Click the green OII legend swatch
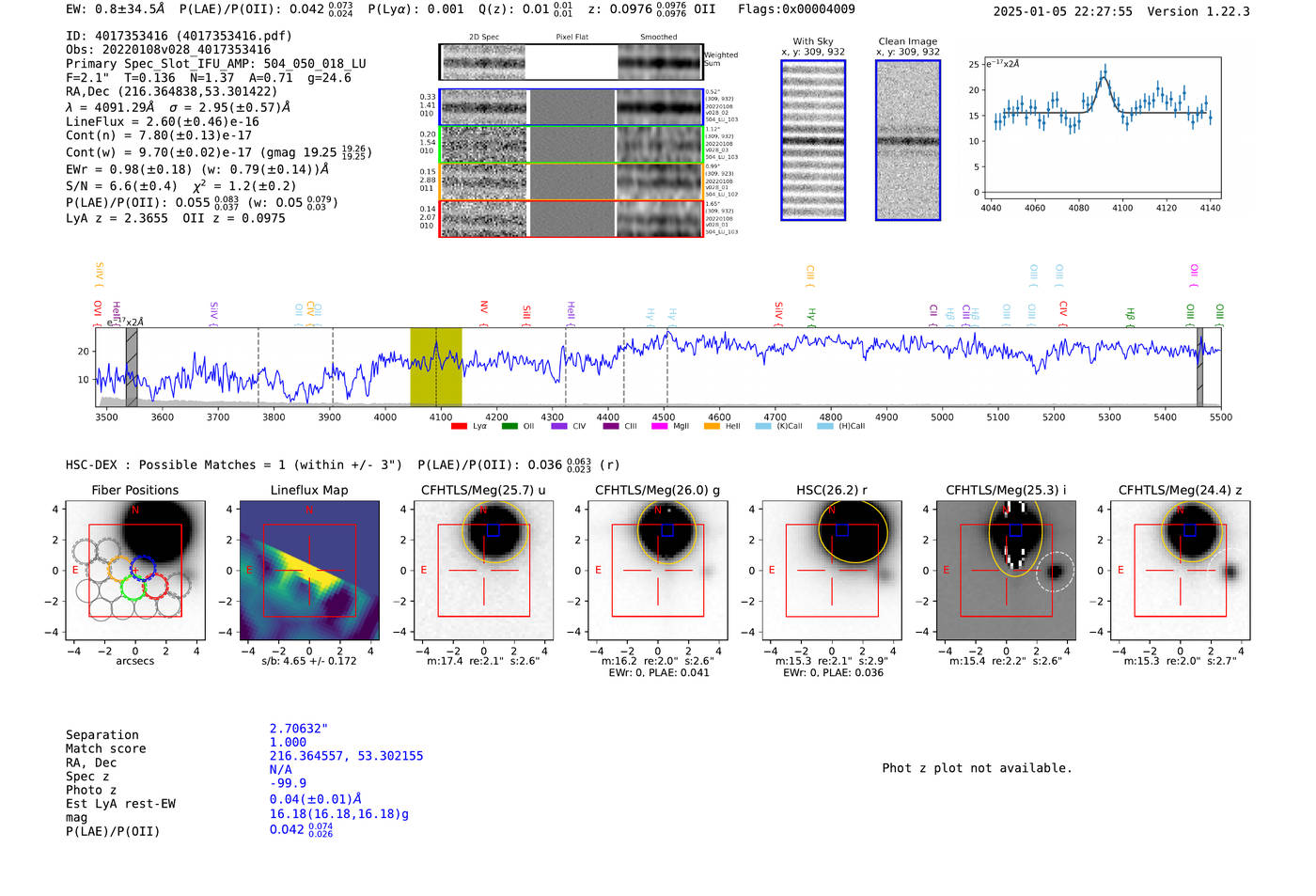1316x896 pixels. click(509, 426)
